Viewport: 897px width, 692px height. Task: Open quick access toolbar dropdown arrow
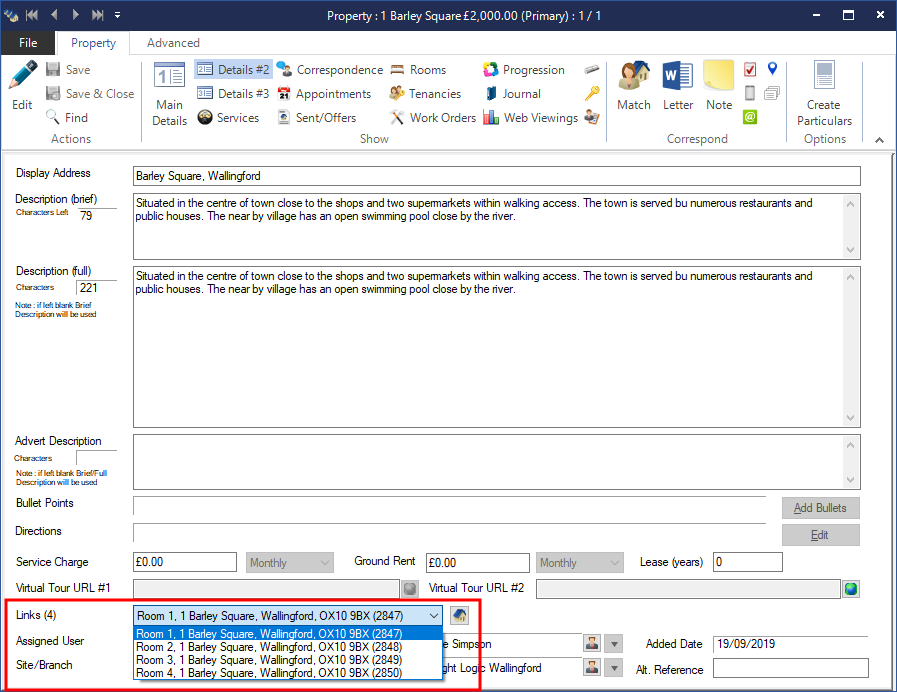[117, 15]
